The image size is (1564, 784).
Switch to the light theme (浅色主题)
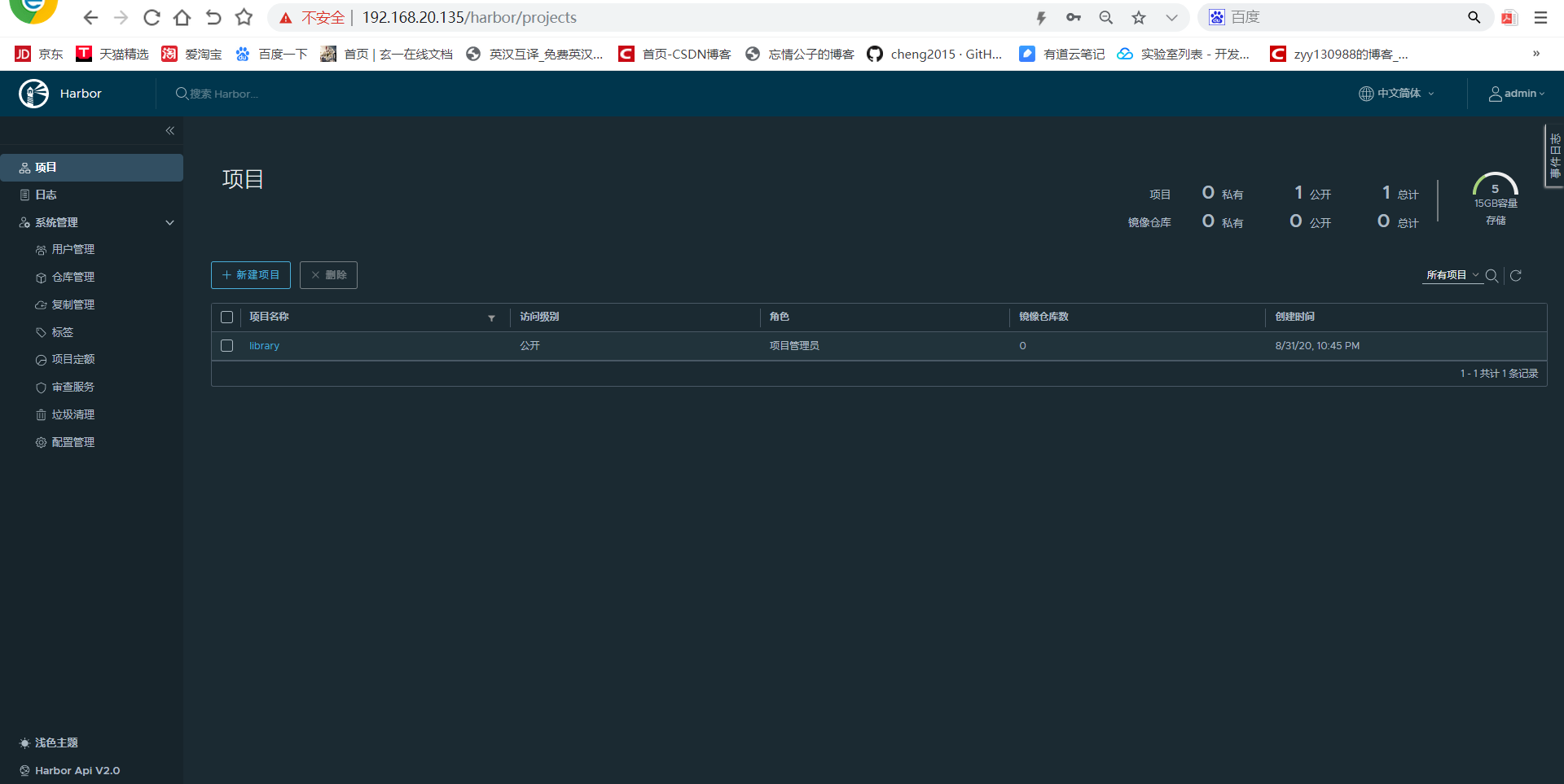48,742
